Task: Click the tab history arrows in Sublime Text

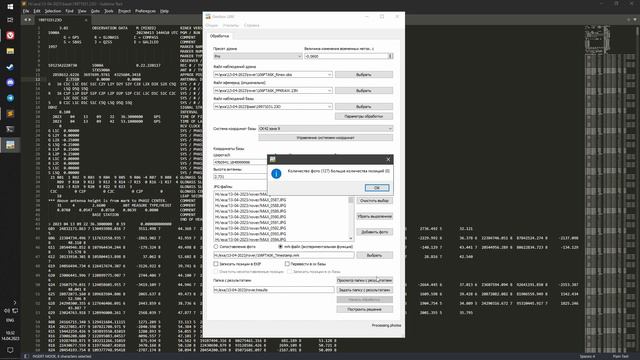Action: pyautogui.click(x=27, y=20)
